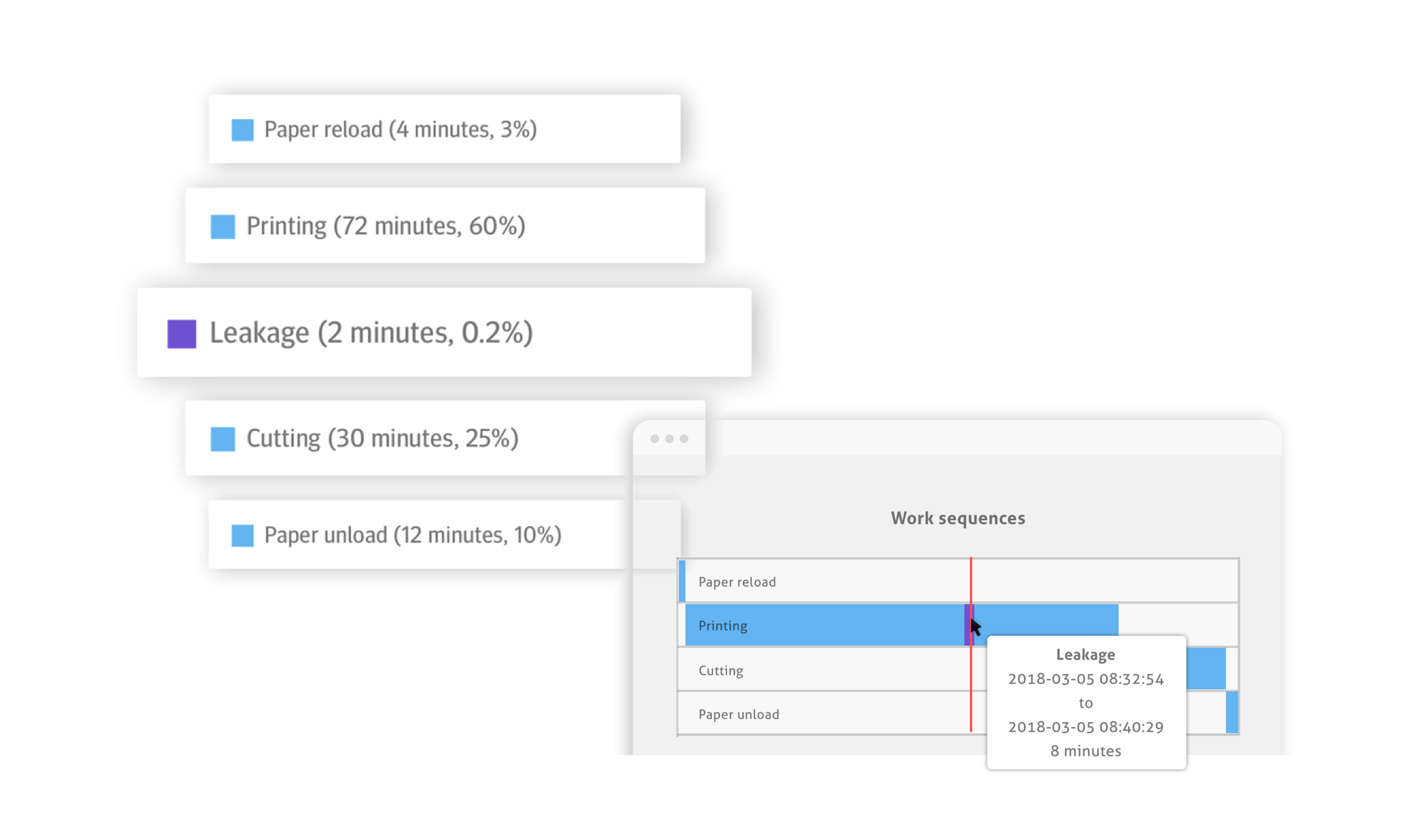Image resolution: width=1424 pixels, height=840 pixels.
Task: Click the three-dot window control
Action: point(669,438)
